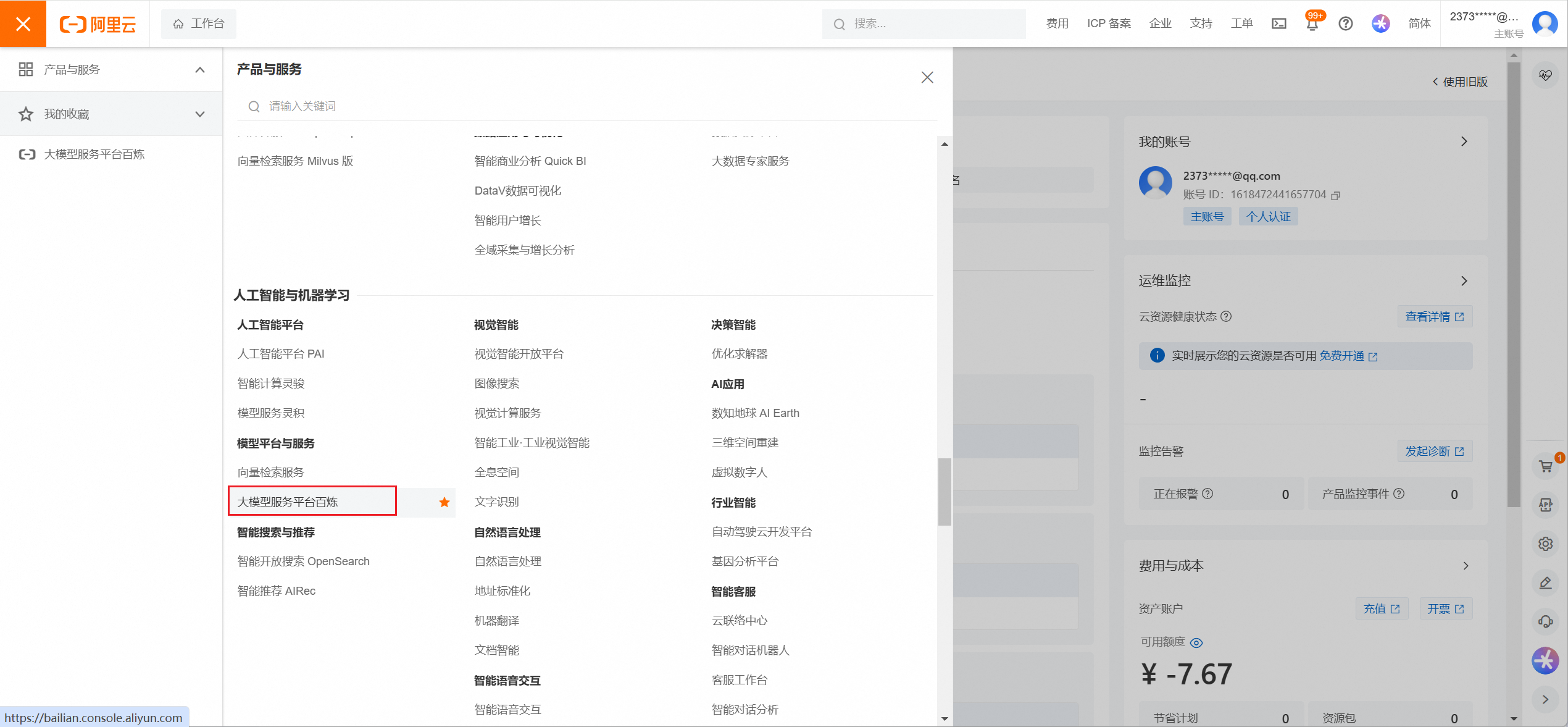The width and height of the screenshot is (1568, 727).
Task: Open the 费用 menu
Action: 1057,23
